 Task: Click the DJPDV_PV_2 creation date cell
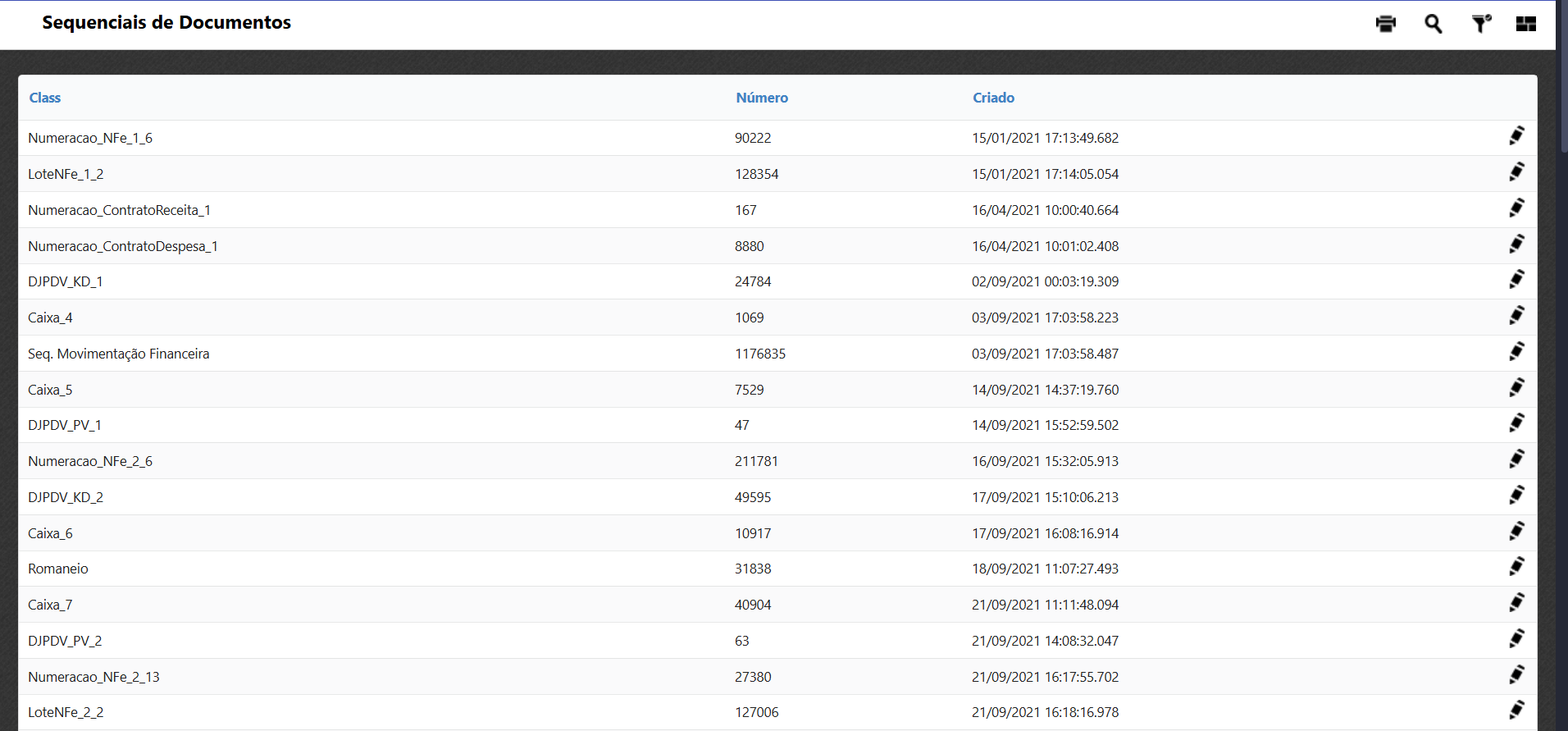(x=1045, y=641)
